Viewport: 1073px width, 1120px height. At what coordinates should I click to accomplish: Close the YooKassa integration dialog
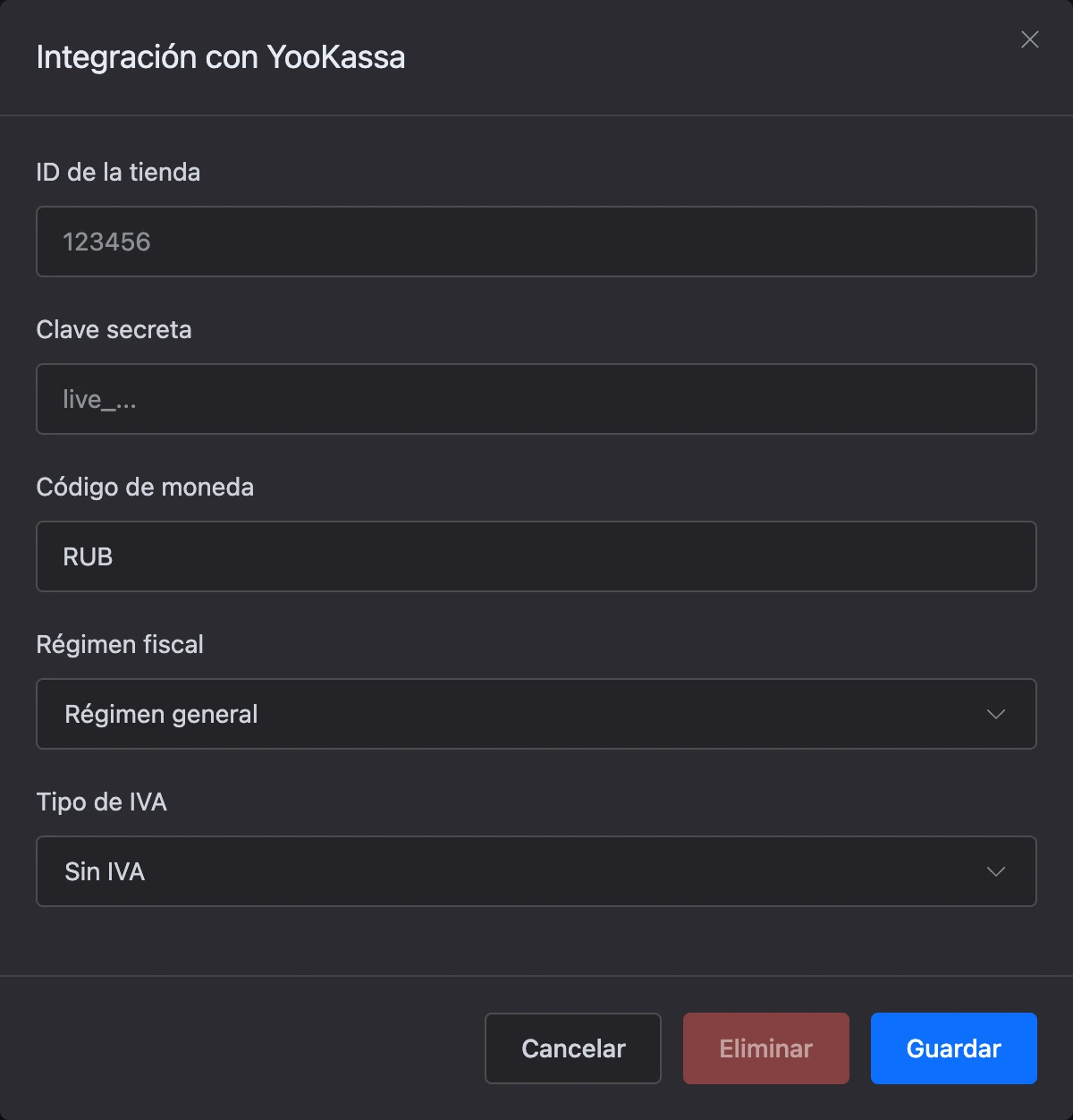pos(1029,39)
